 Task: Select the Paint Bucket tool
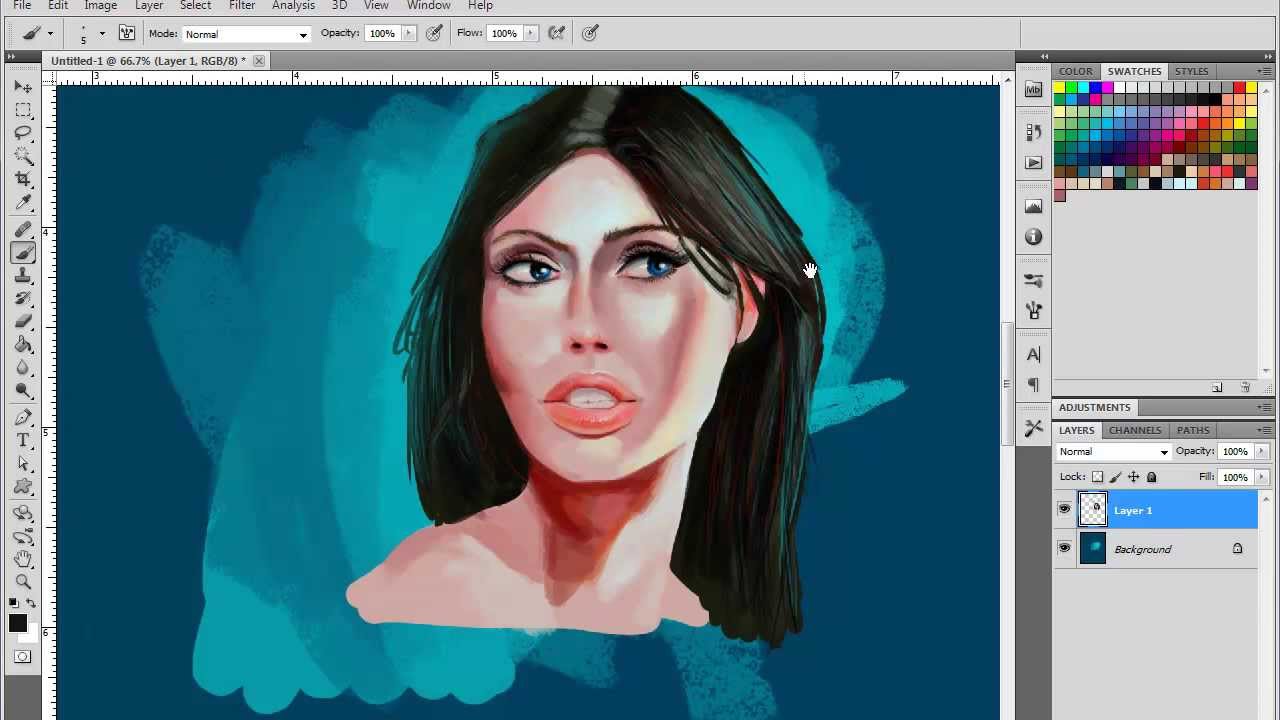23,345
